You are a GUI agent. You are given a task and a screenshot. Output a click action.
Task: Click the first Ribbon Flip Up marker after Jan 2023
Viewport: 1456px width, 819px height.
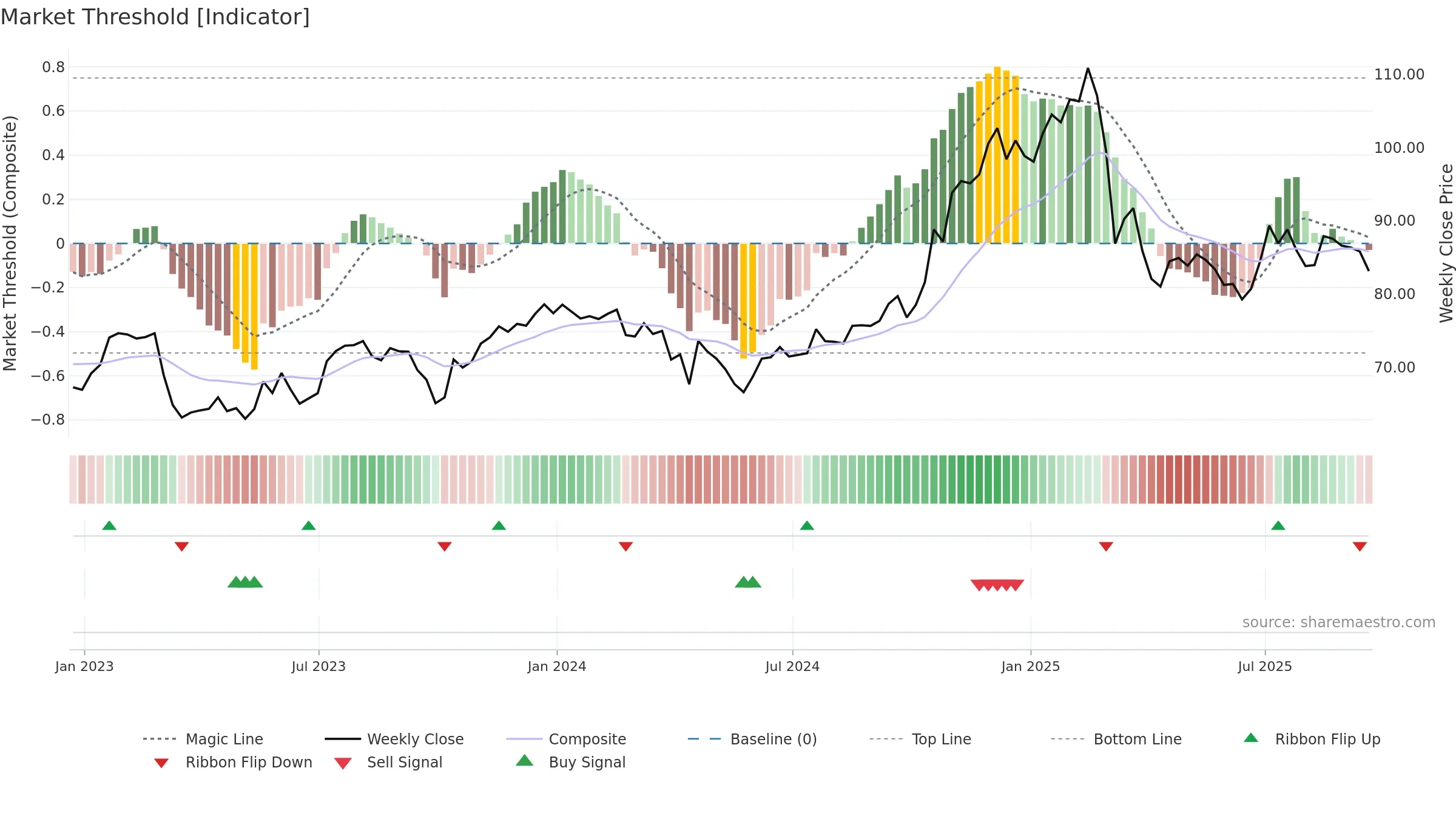tap(109, 525)
